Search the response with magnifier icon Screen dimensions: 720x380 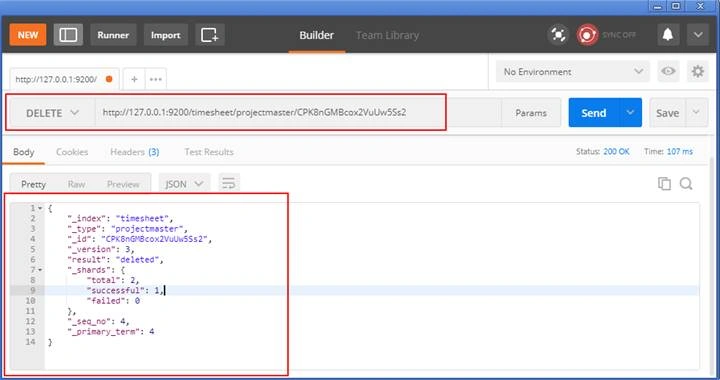click(x=686, y=184)
